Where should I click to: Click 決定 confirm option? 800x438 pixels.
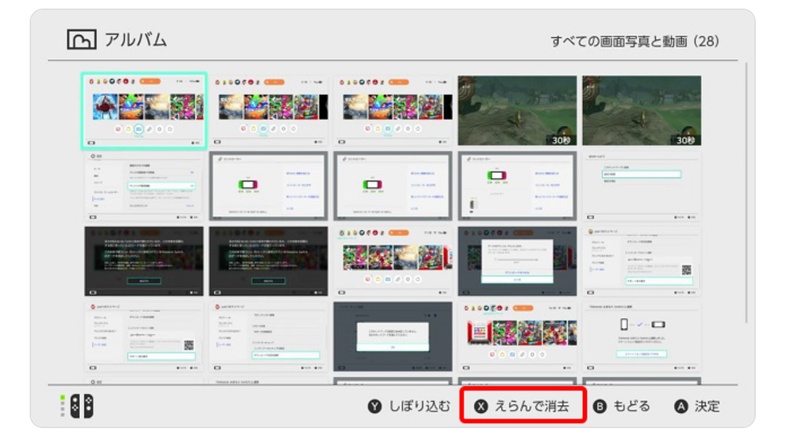pyautogui.click(x=697, y=406)
